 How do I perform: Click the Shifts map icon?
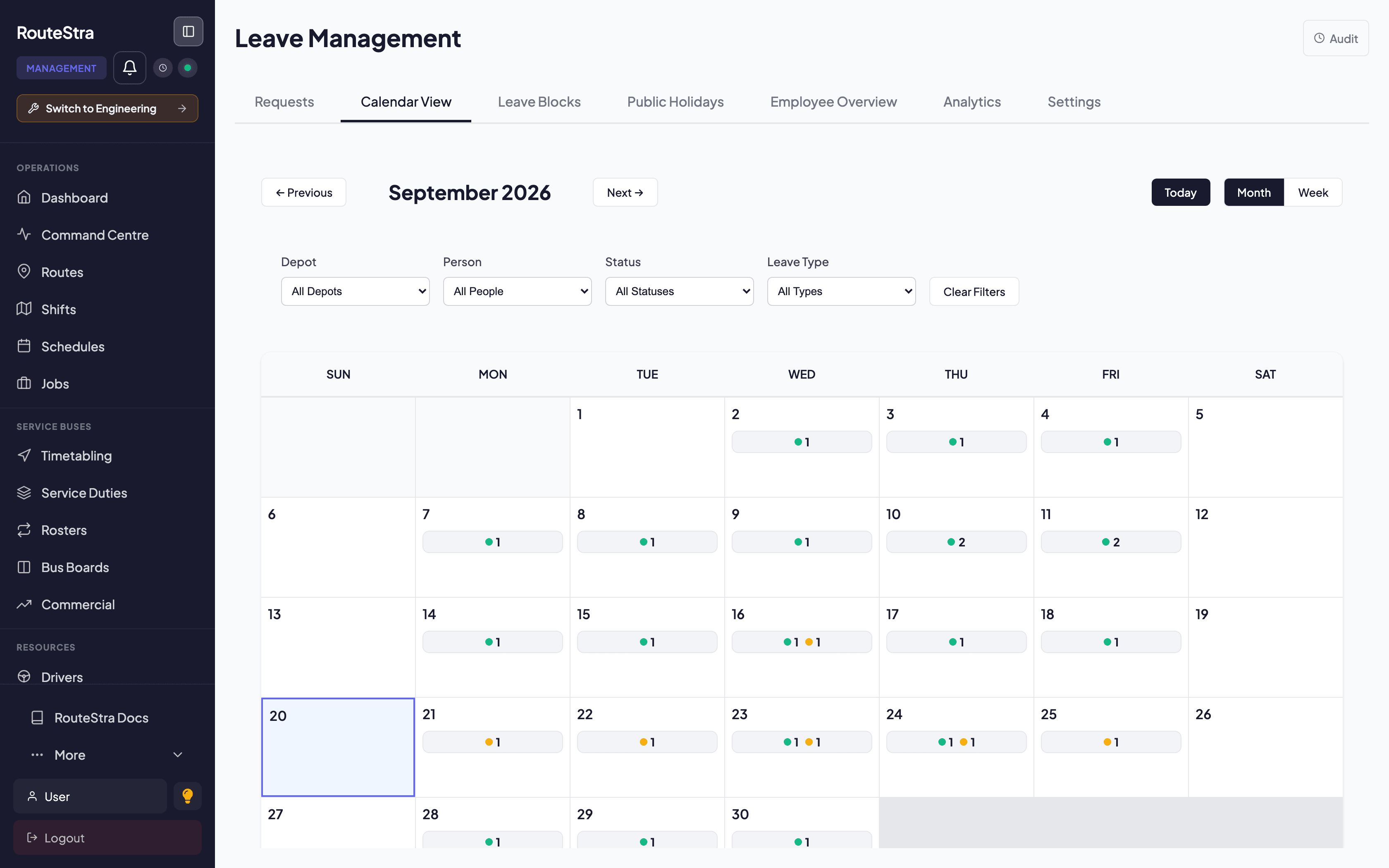coord(24,309)
